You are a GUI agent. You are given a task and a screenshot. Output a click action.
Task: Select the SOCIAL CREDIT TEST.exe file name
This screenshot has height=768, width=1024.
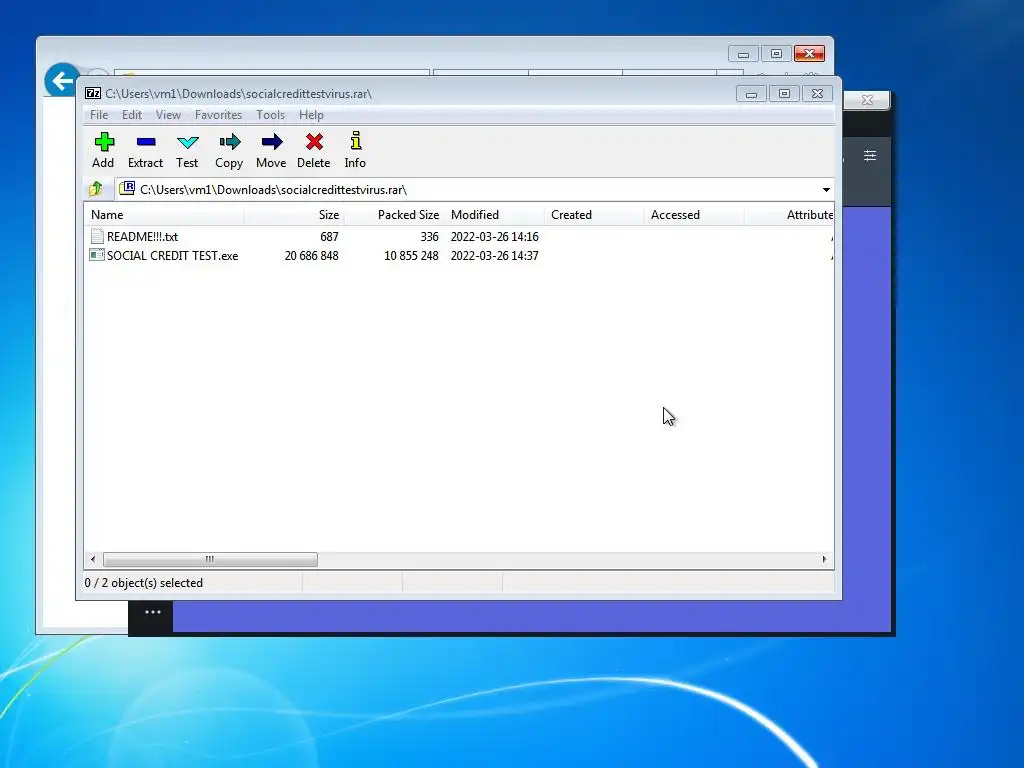pyautogui.click(x=172, y=255)
